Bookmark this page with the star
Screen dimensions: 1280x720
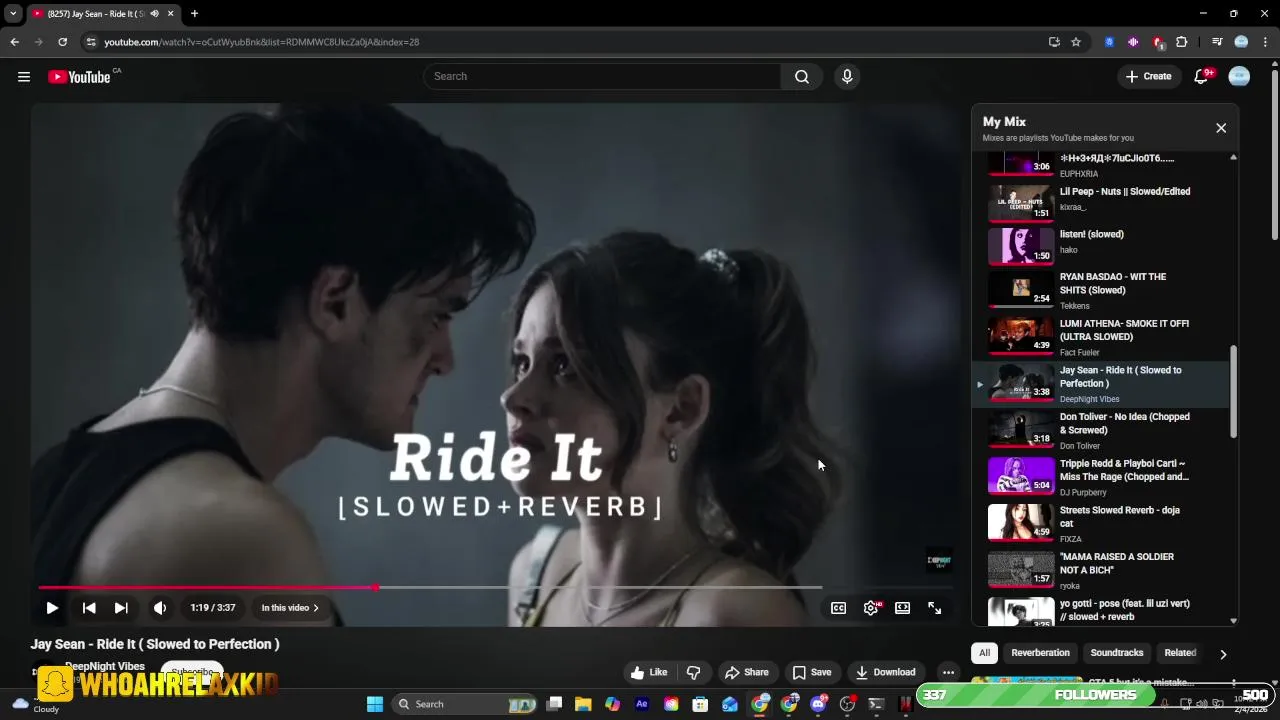1076,42
